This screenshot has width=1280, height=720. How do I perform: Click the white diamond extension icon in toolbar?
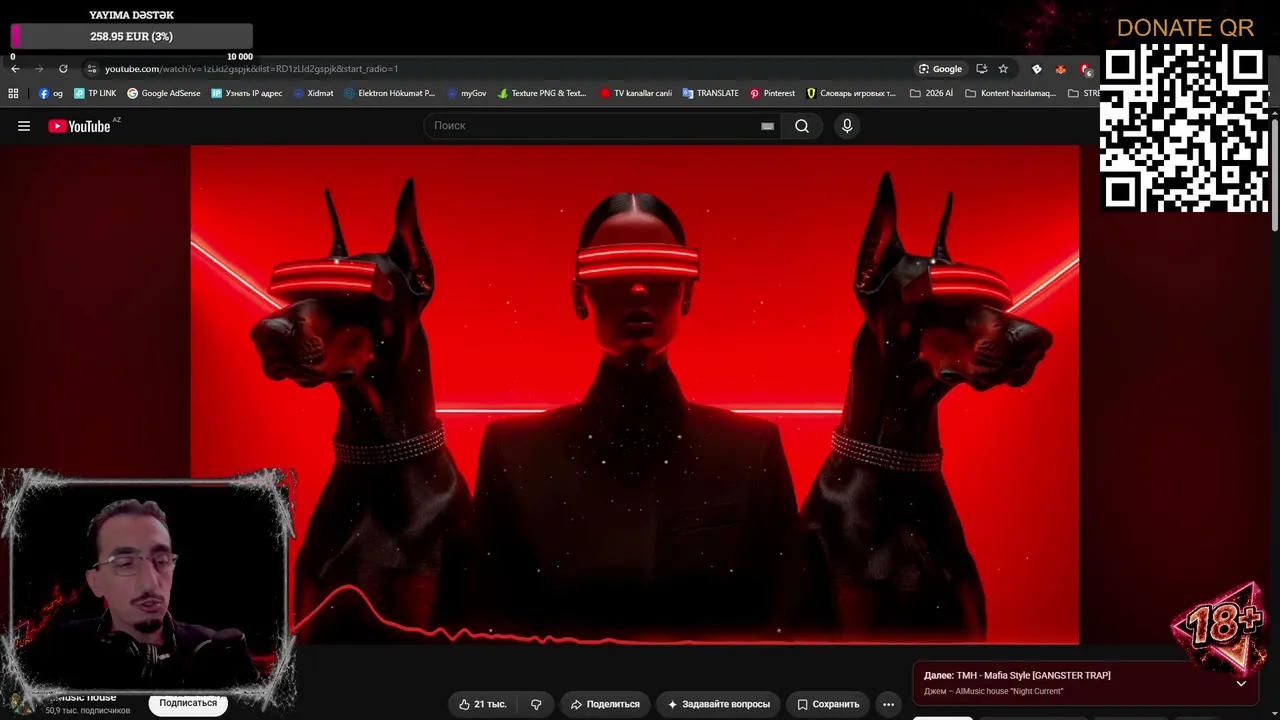[1037, 69]
